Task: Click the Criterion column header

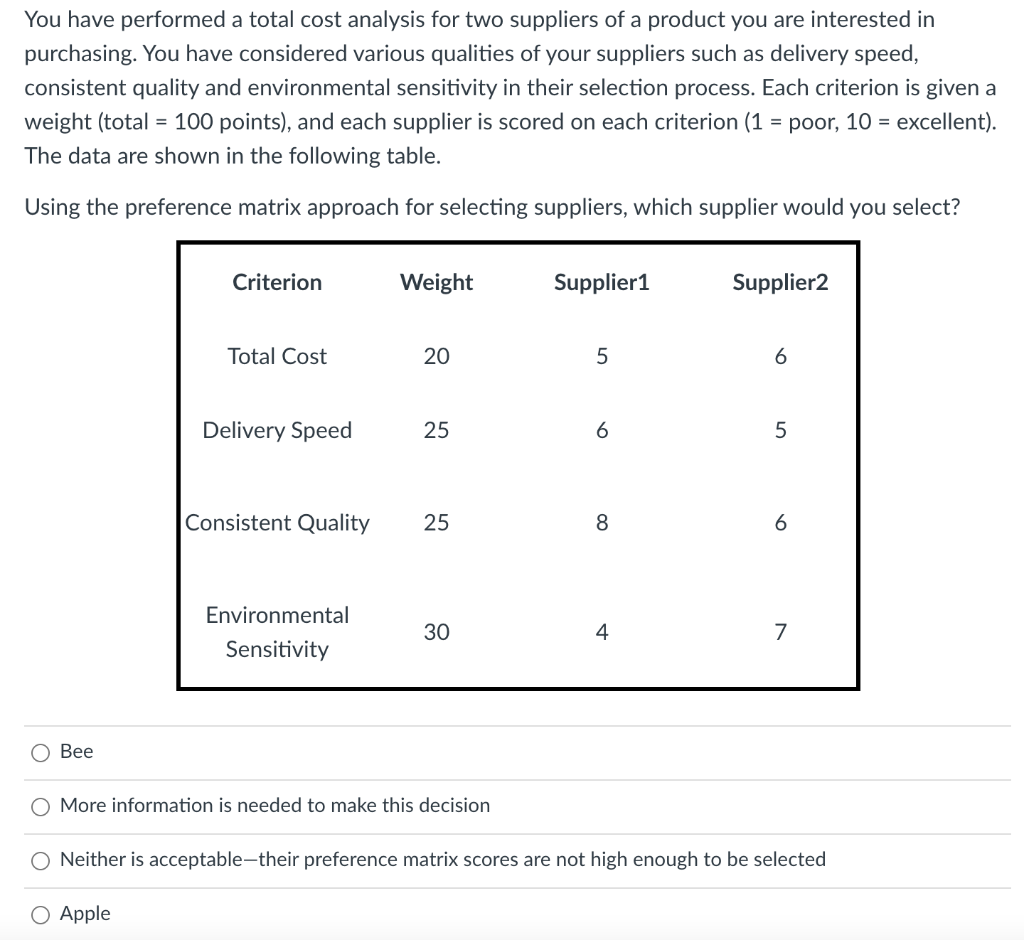Action: click(277, 282)
